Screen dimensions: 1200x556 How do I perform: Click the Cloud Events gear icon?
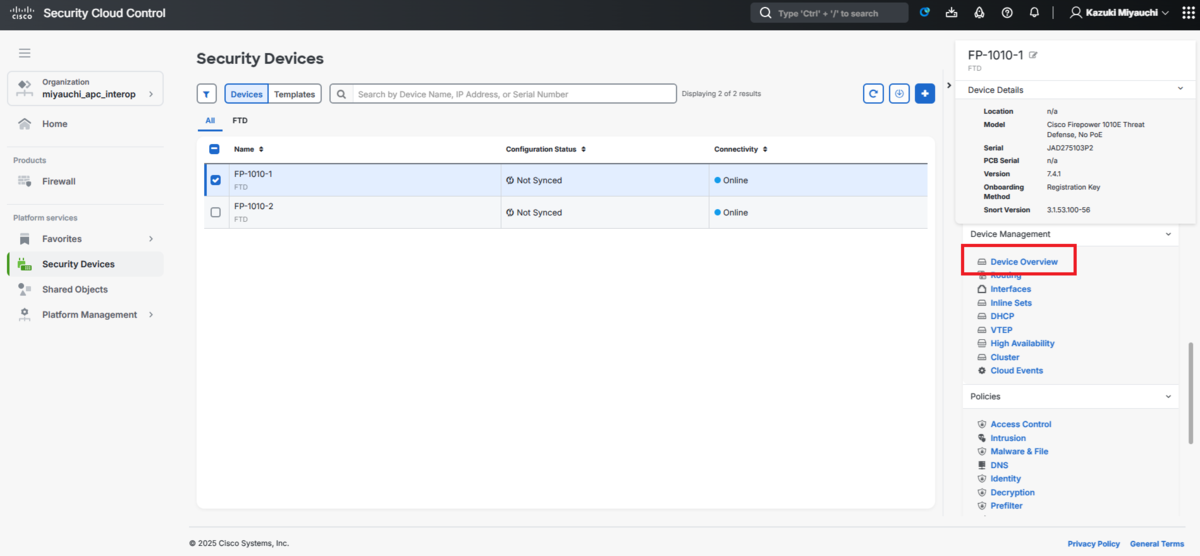click(x=982, y=371)
